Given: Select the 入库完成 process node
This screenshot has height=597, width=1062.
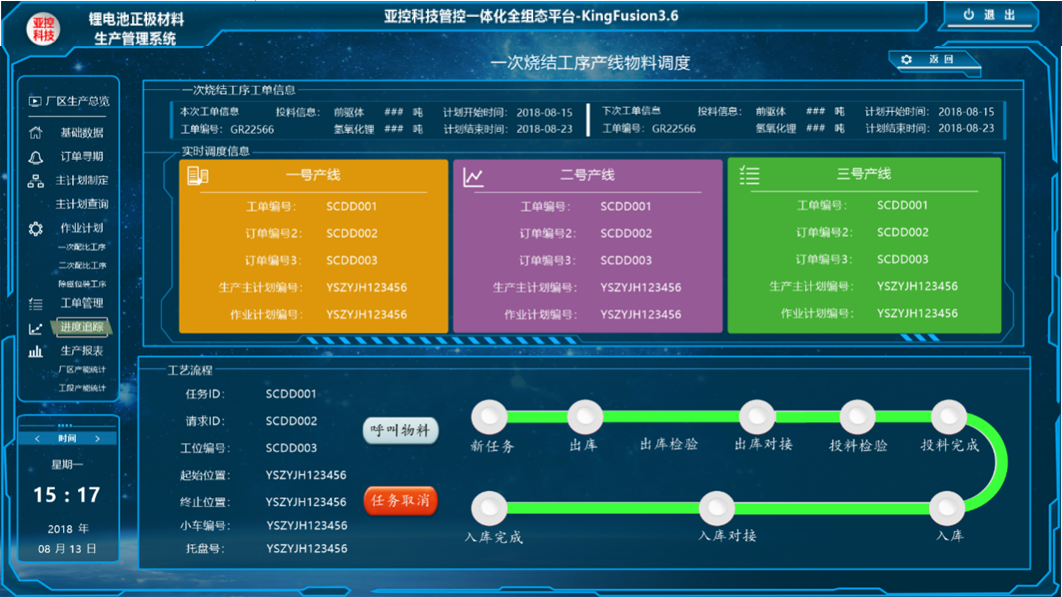Looking at the screenshot, I should tap(489, 508).
